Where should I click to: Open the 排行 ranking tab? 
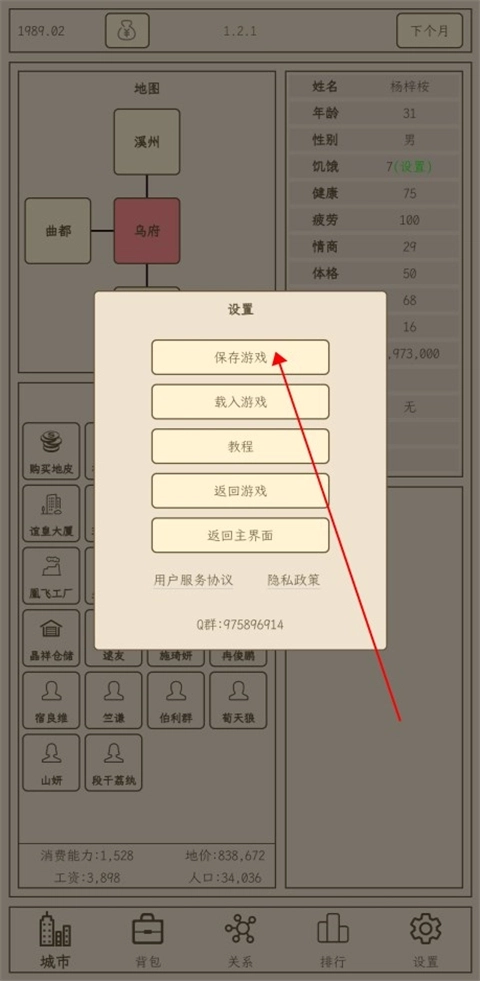[332, 941]
